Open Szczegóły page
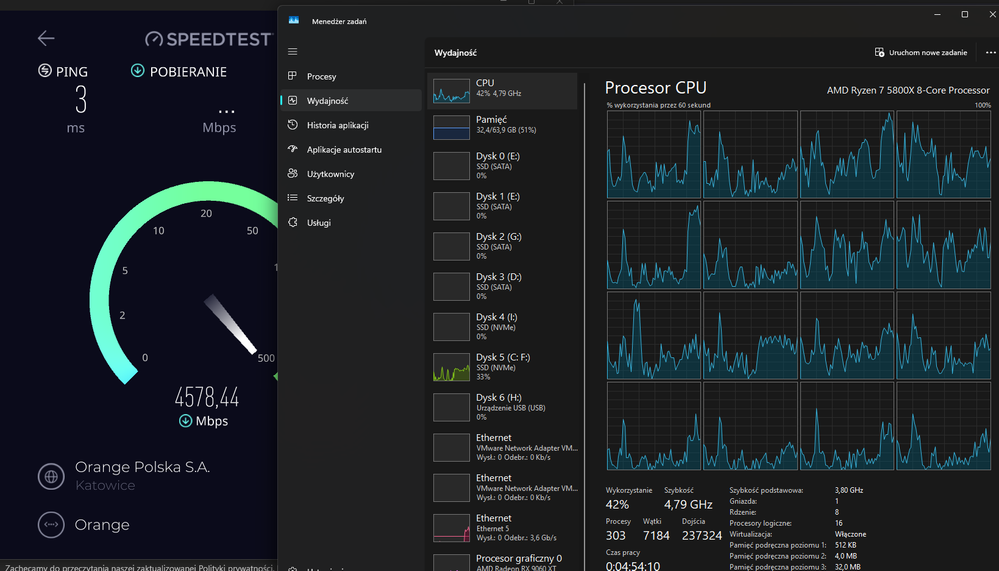 click(351, 198)
